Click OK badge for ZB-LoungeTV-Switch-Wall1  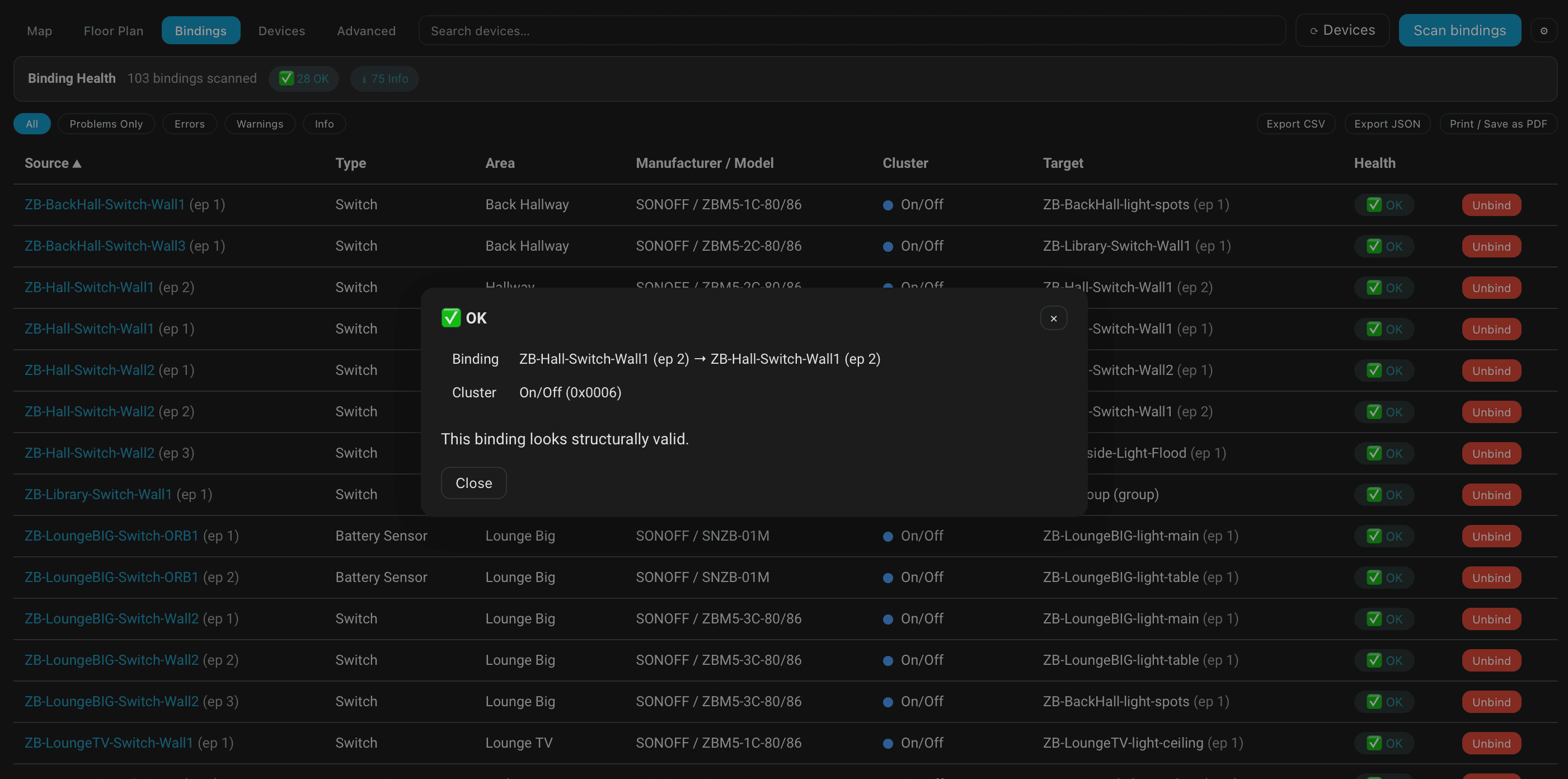[x=1383, y=743]
